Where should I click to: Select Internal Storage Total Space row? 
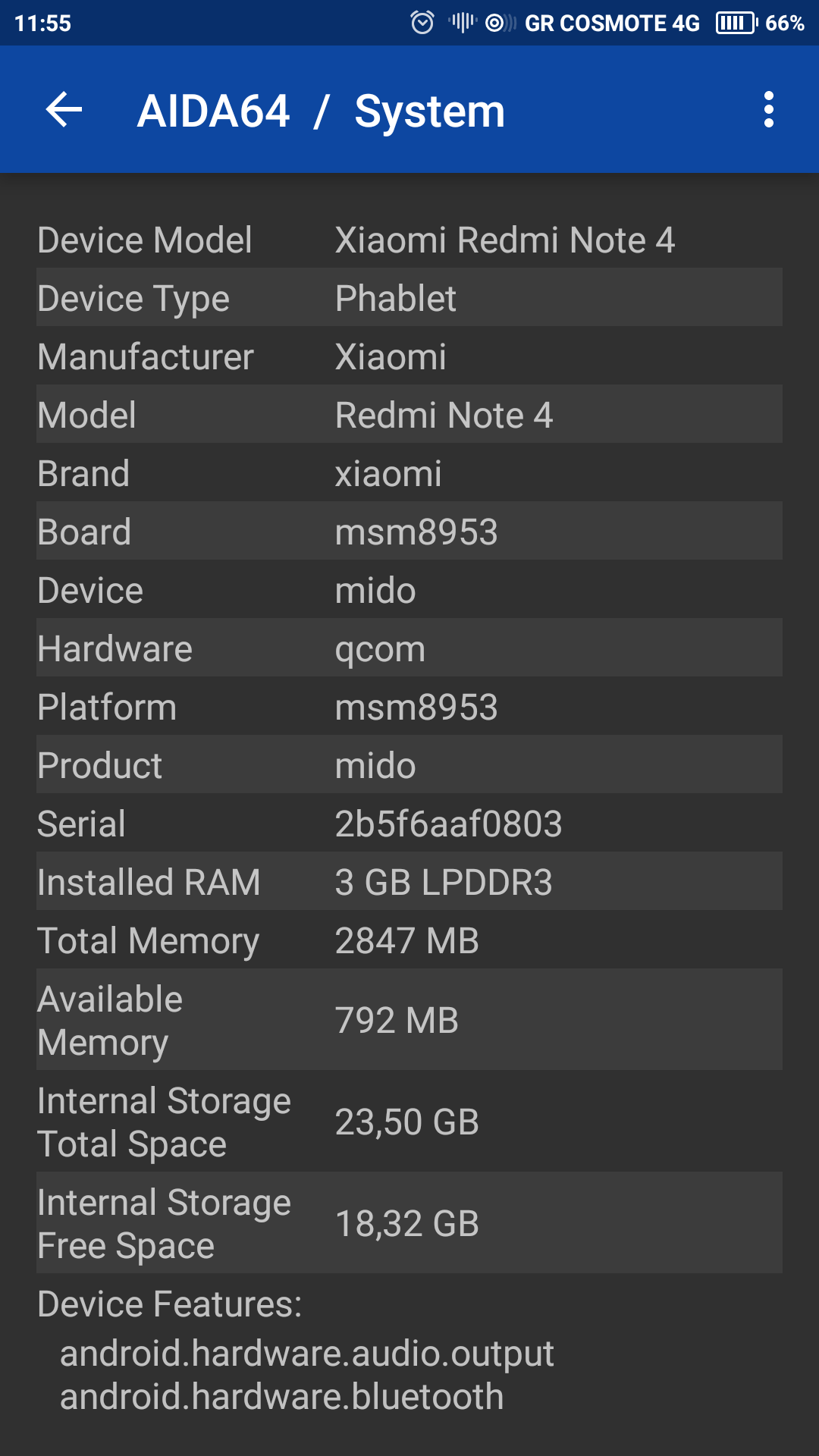(x=409, y=1122)
